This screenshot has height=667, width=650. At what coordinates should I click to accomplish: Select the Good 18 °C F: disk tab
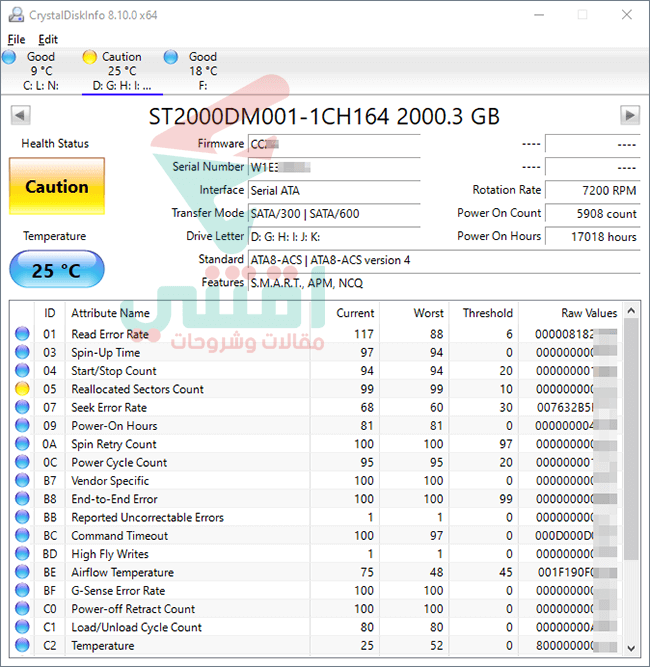(203, 71)
